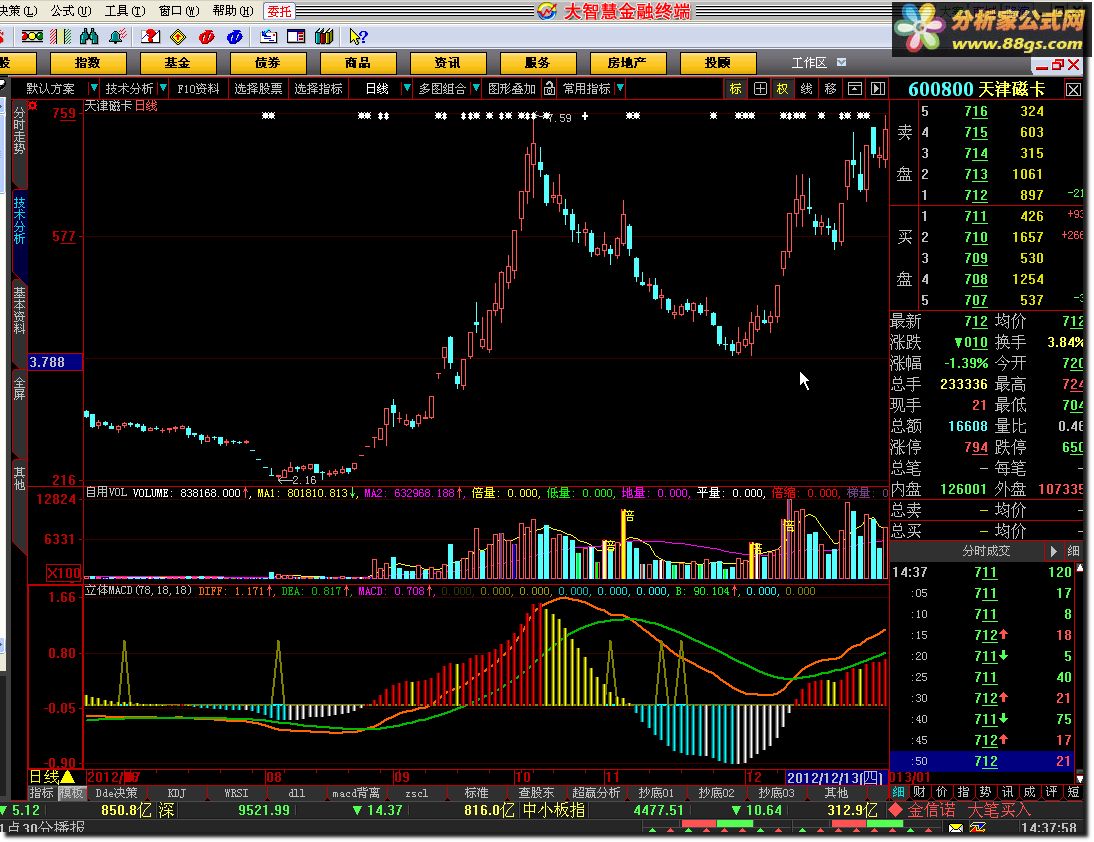The width and height of the screenshot is (1094, 842).
Task: Click 选择指标 in toolbar
Action: tap(318, 89)
